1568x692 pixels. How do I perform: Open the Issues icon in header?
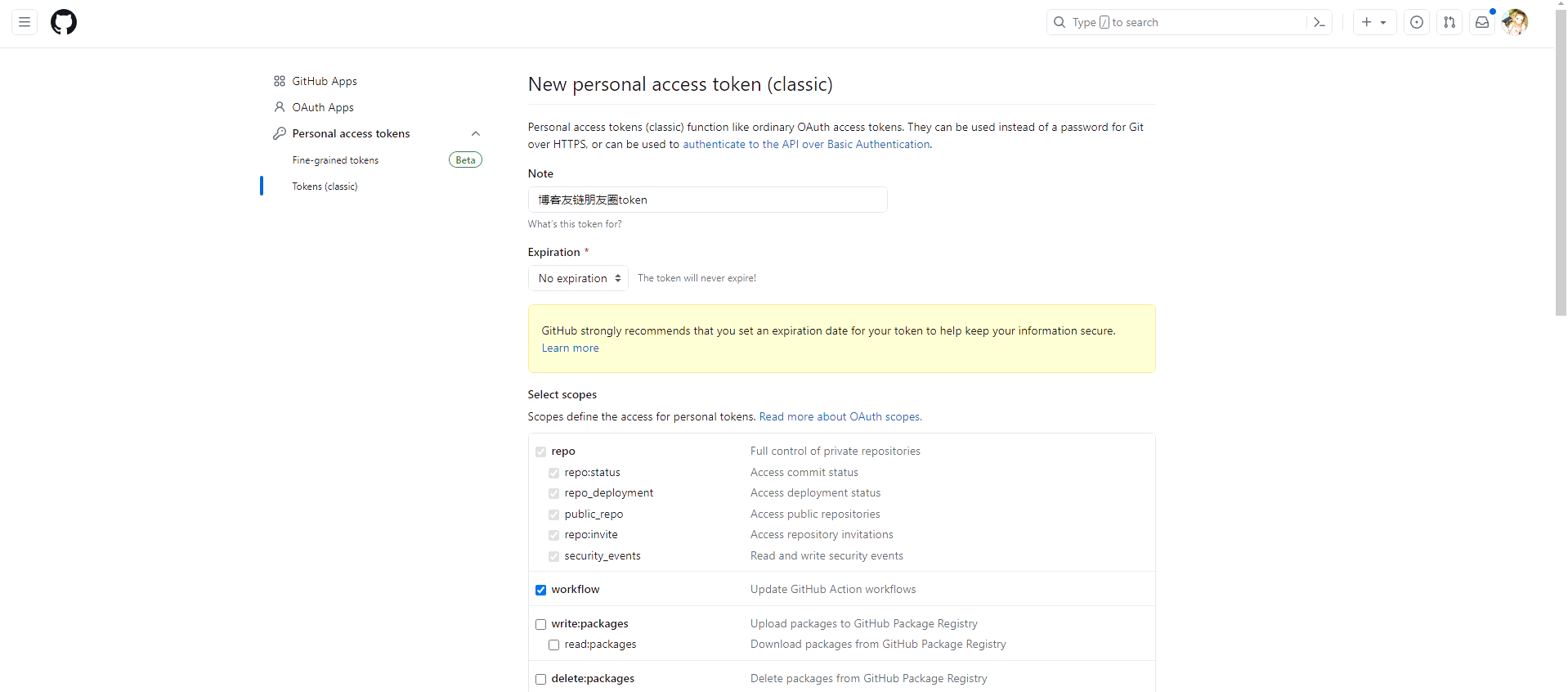click(x=1417, y=22)
